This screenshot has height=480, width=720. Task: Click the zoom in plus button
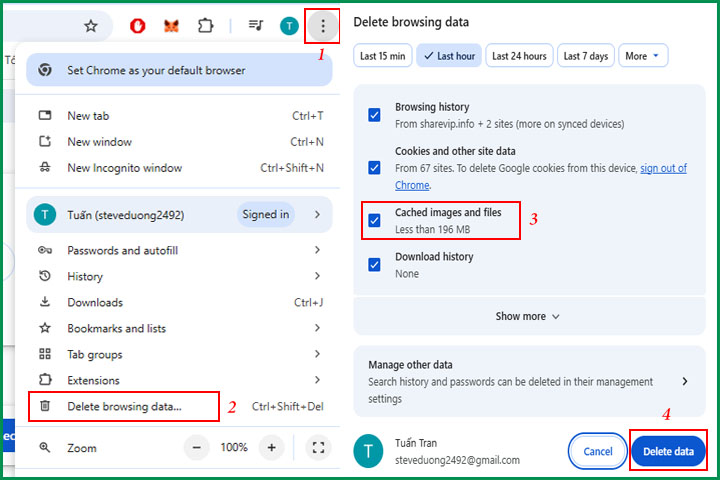pos(271,448)
